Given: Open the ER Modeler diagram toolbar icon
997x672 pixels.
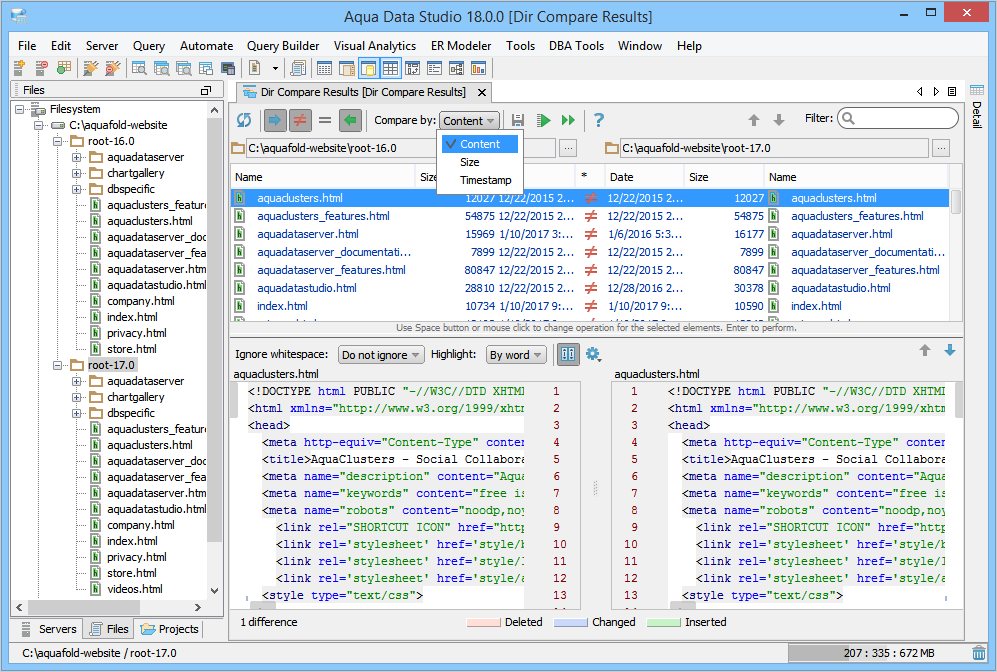Looking at the screenshot, I should point(457,68).
